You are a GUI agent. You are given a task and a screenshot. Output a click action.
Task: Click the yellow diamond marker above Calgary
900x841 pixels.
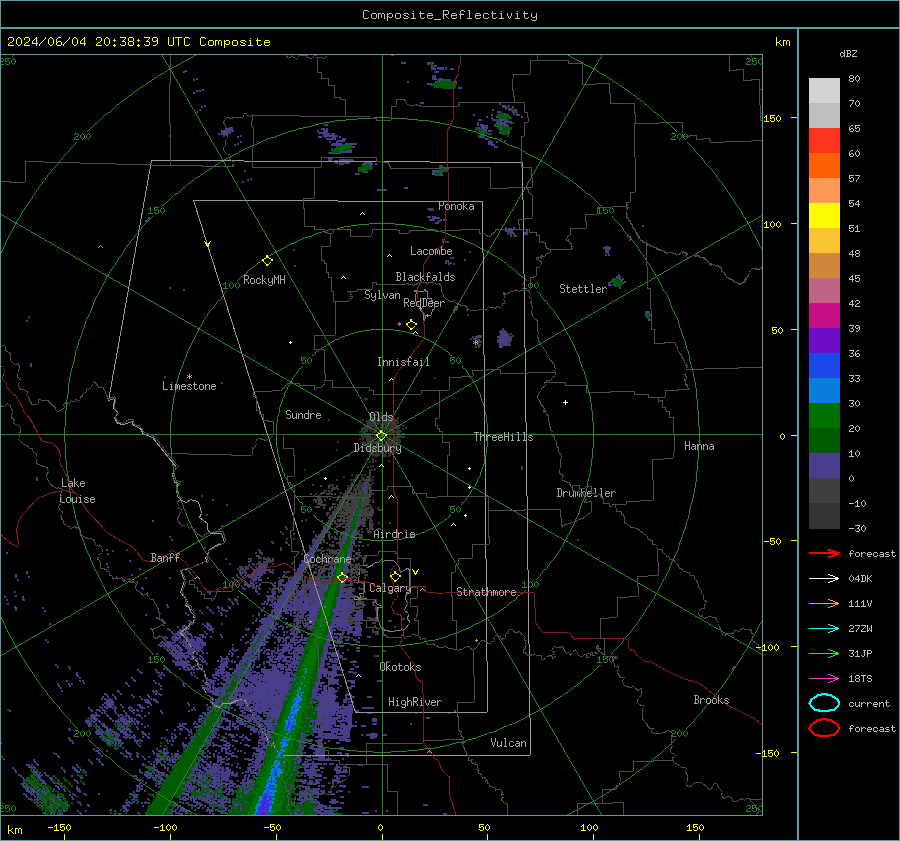pos(395,576)
